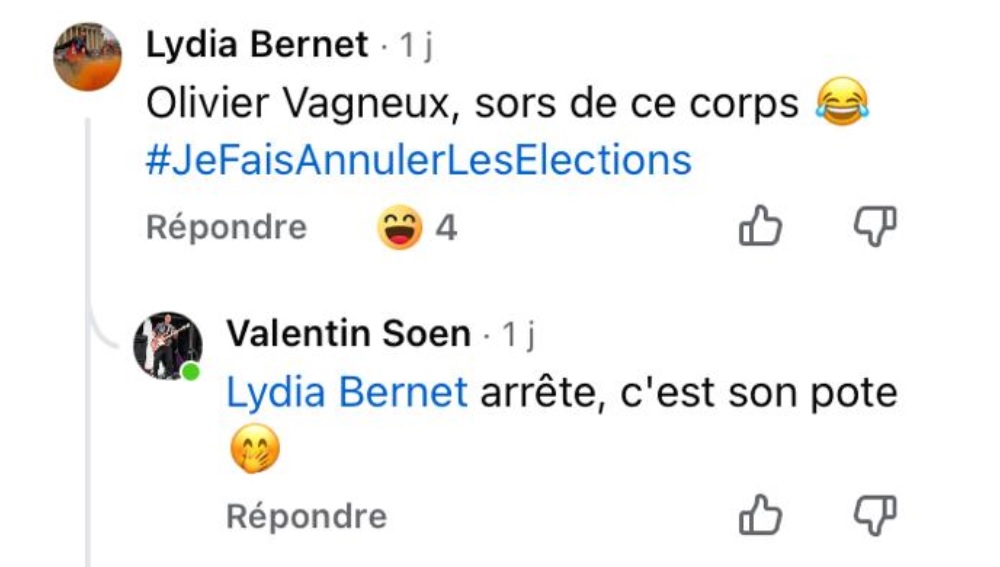Reply to Lydia Bernet's comment via Répondre
The image size is (1000, 567).
(x=226, y=228)
